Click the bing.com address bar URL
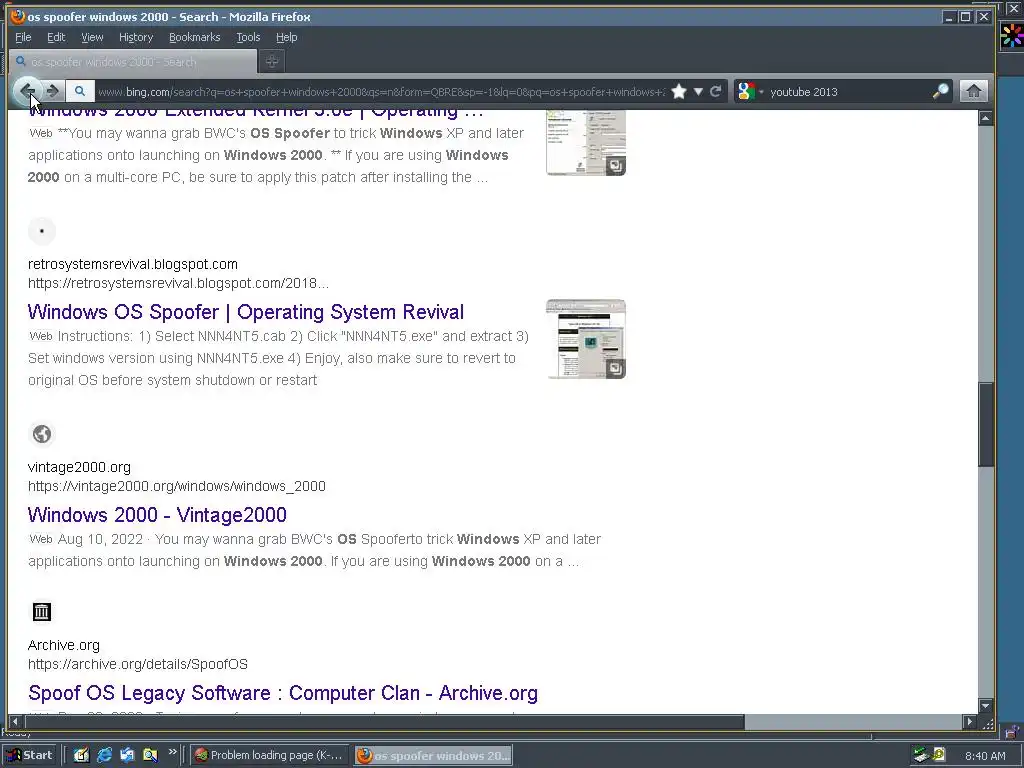Image resolution: width=1024 pixels, height=768 pixels. 381,92
